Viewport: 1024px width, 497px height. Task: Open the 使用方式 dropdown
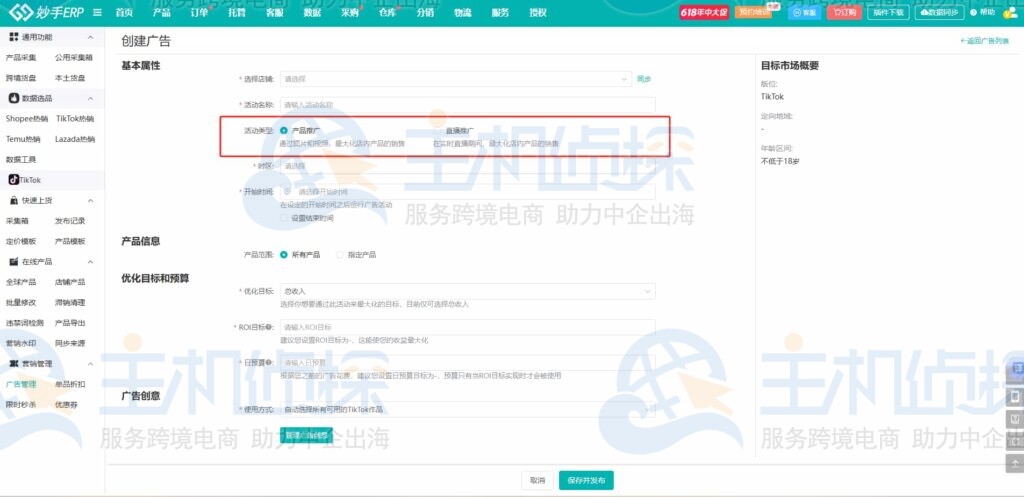coord(468,409)
